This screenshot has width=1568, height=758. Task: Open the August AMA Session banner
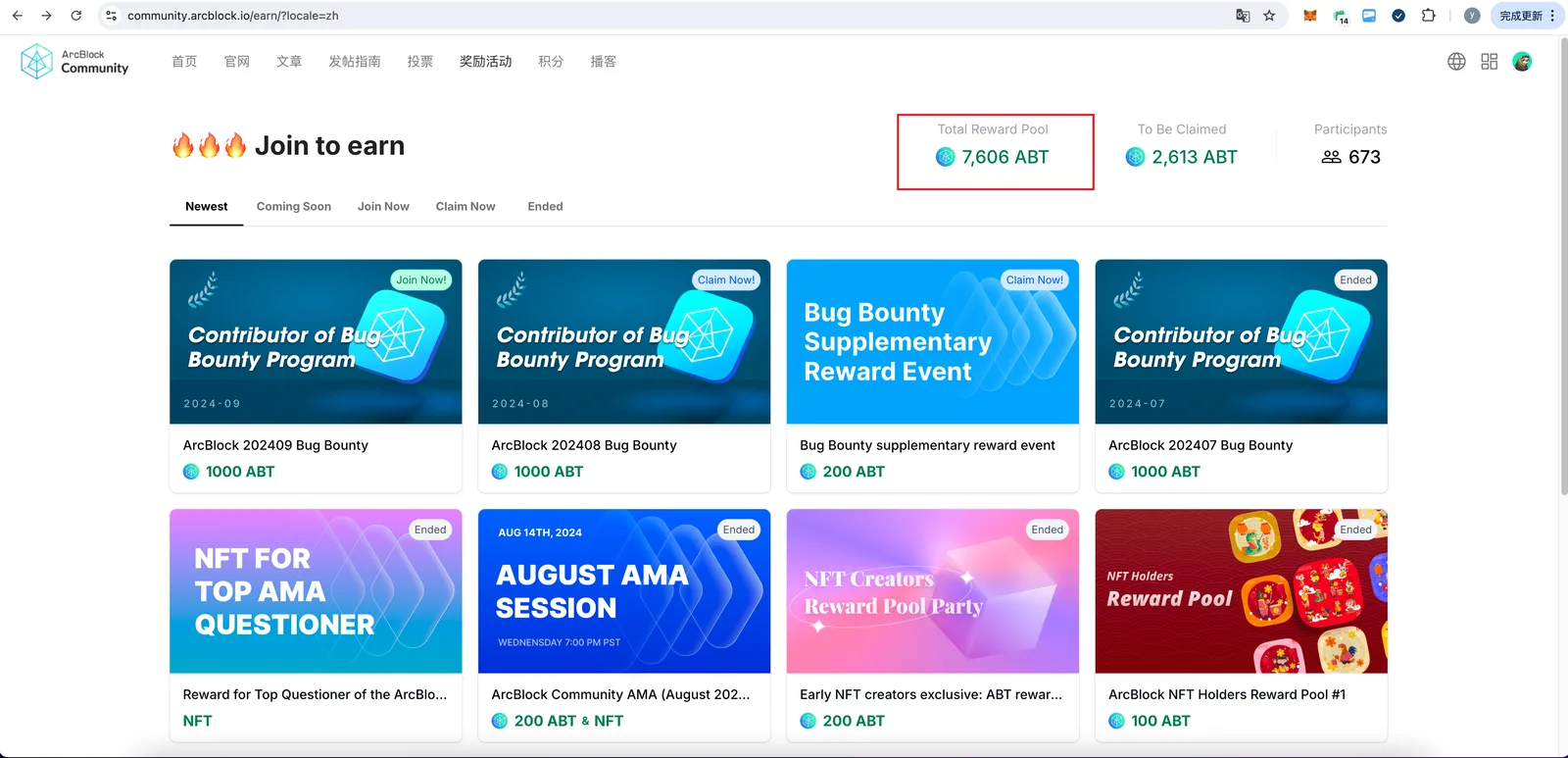click(x=624, y=591)
